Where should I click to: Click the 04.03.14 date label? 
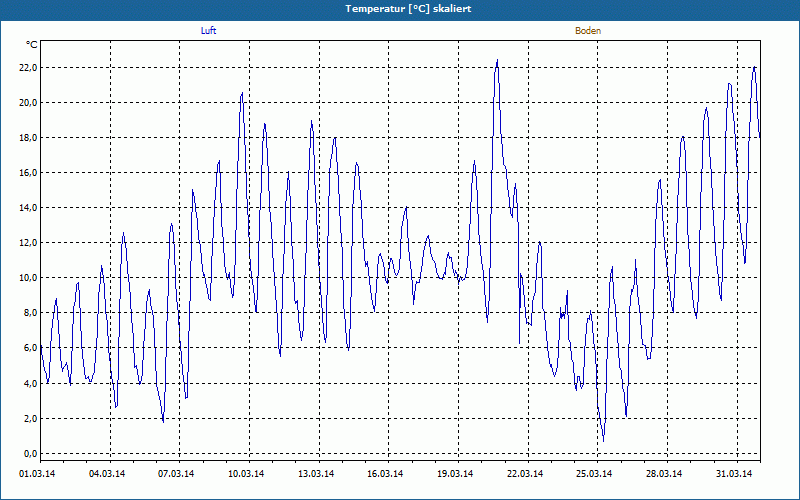point(107,474)
